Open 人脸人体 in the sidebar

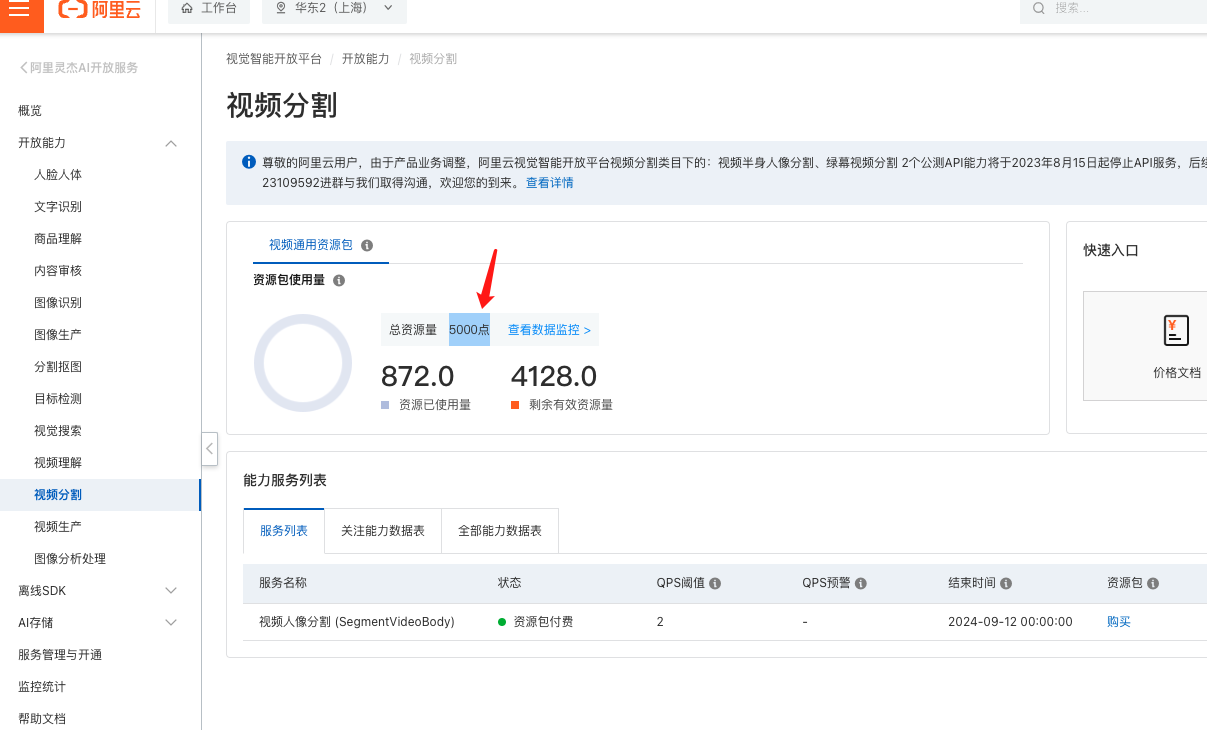[58, 175]
